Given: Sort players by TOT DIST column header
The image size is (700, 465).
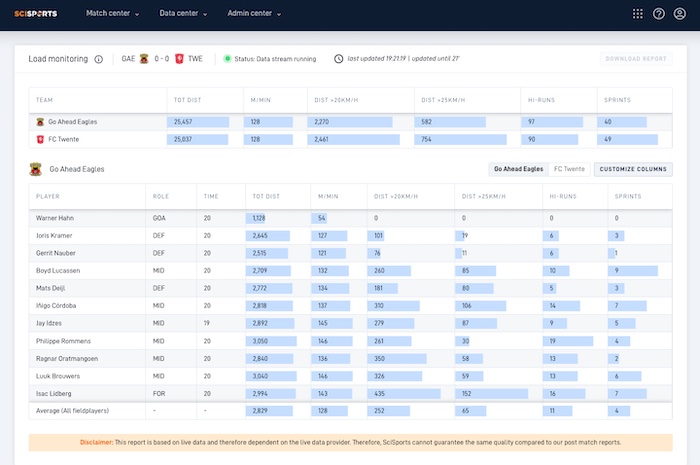Looking at the screenshot, I should click(267, 195).
